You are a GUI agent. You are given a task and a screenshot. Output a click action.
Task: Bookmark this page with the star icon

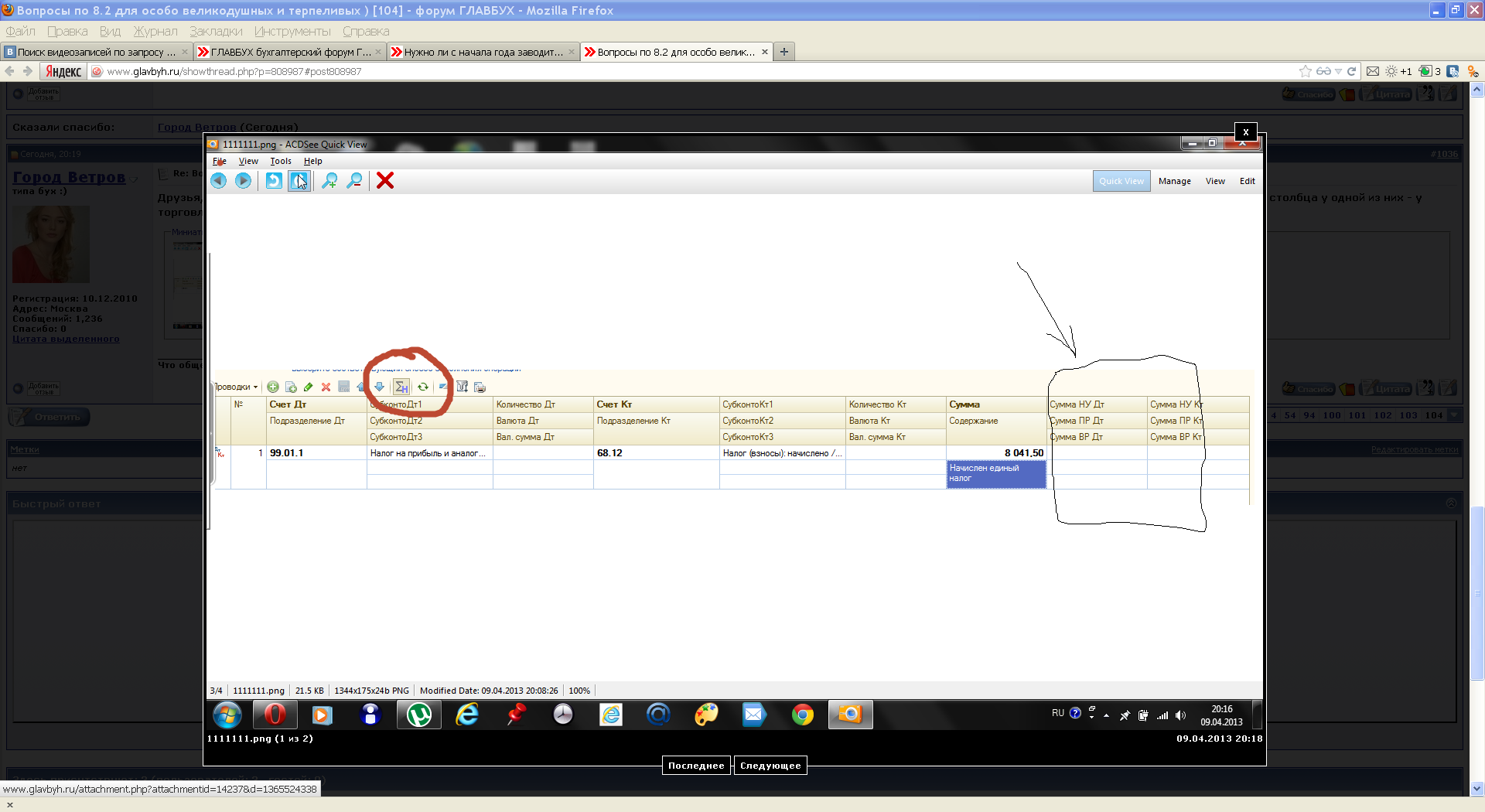click(1306, 71)
